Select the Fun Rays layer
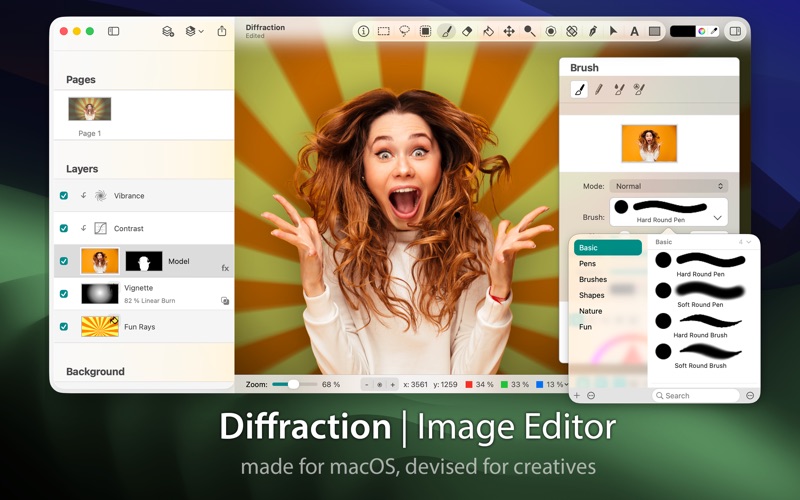This screenshot has width=800, height=500. tap(144, 327)
